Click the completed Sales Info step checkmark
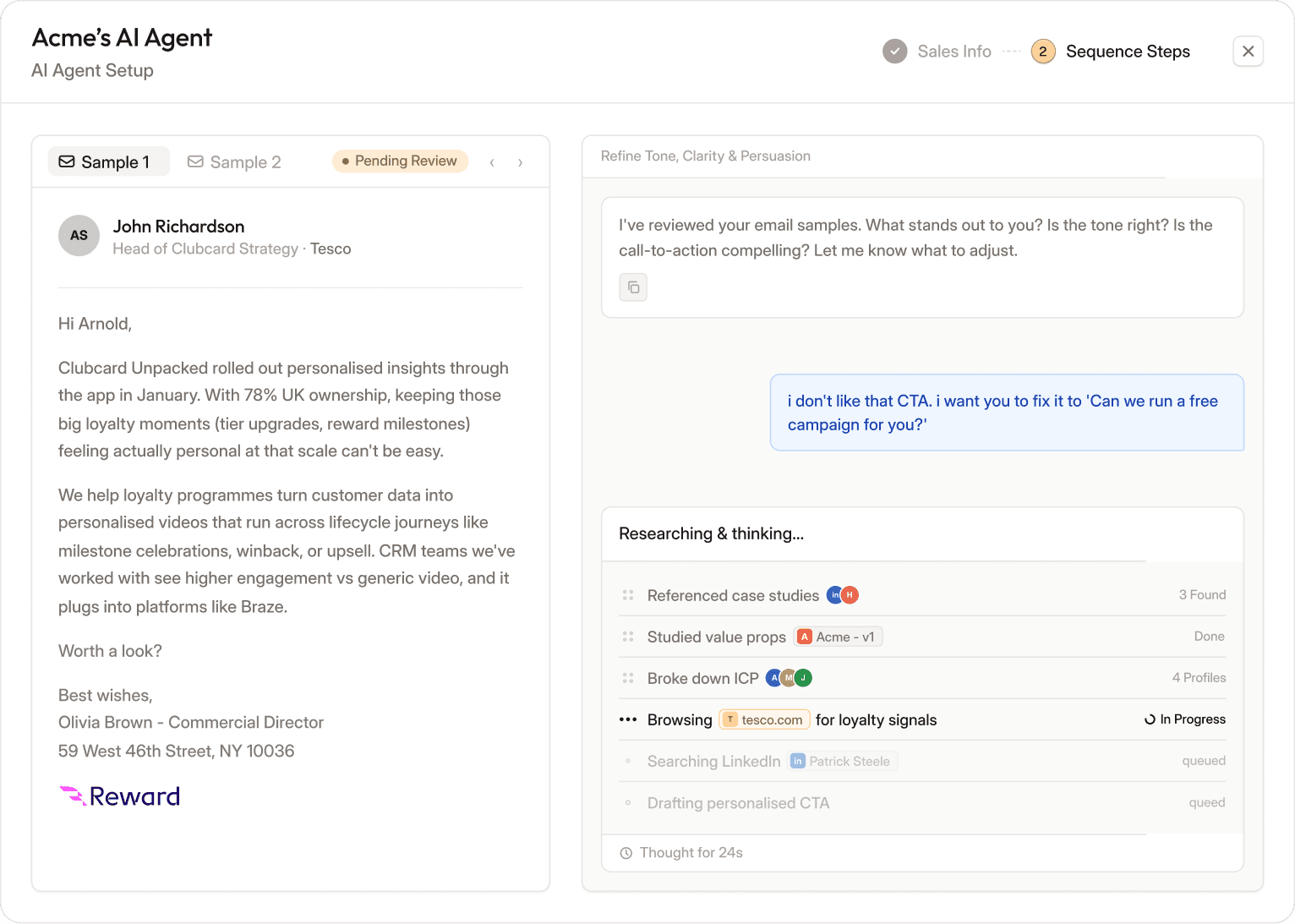 pos(894,52)
